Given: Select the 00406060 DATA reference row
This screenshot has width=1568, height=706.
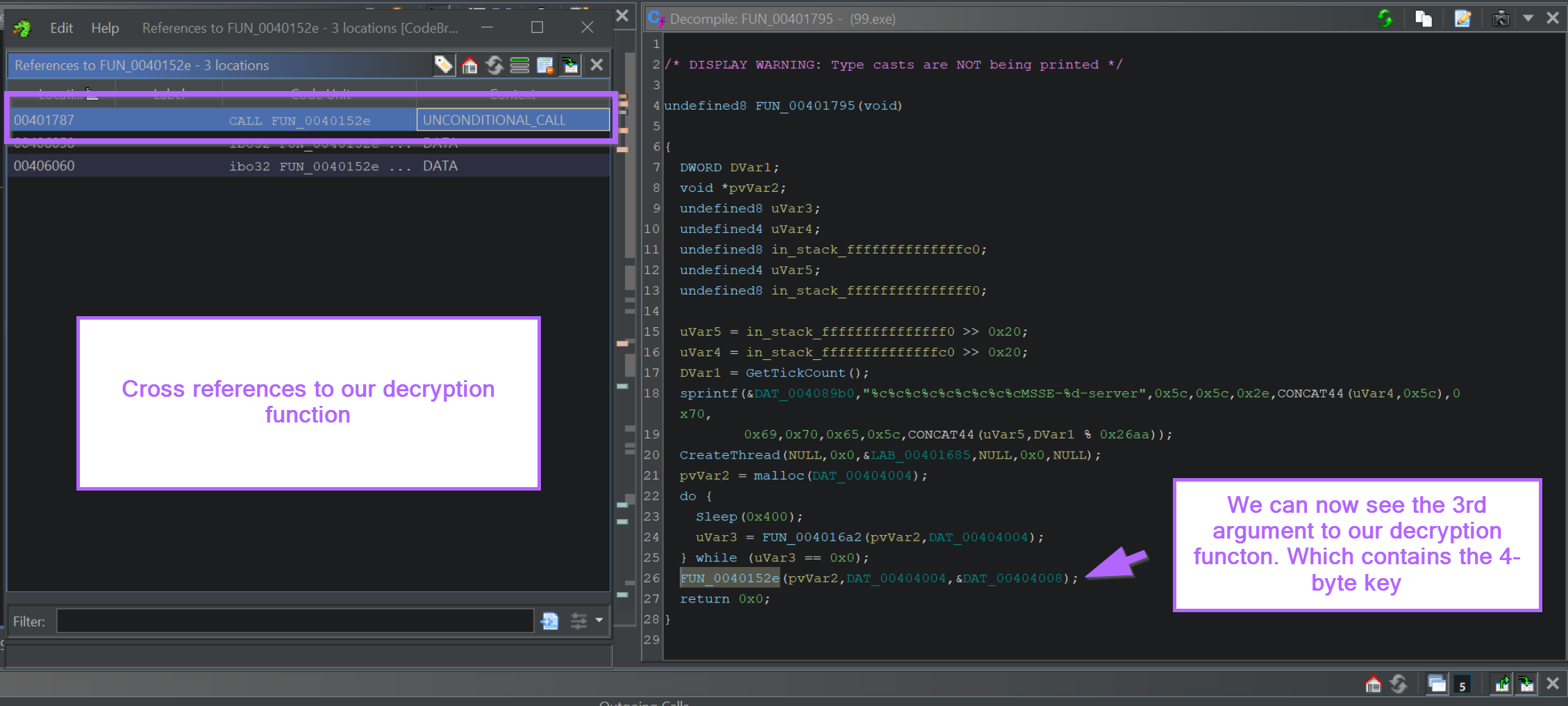Looking at the screenshot, I should coord(208,166).
